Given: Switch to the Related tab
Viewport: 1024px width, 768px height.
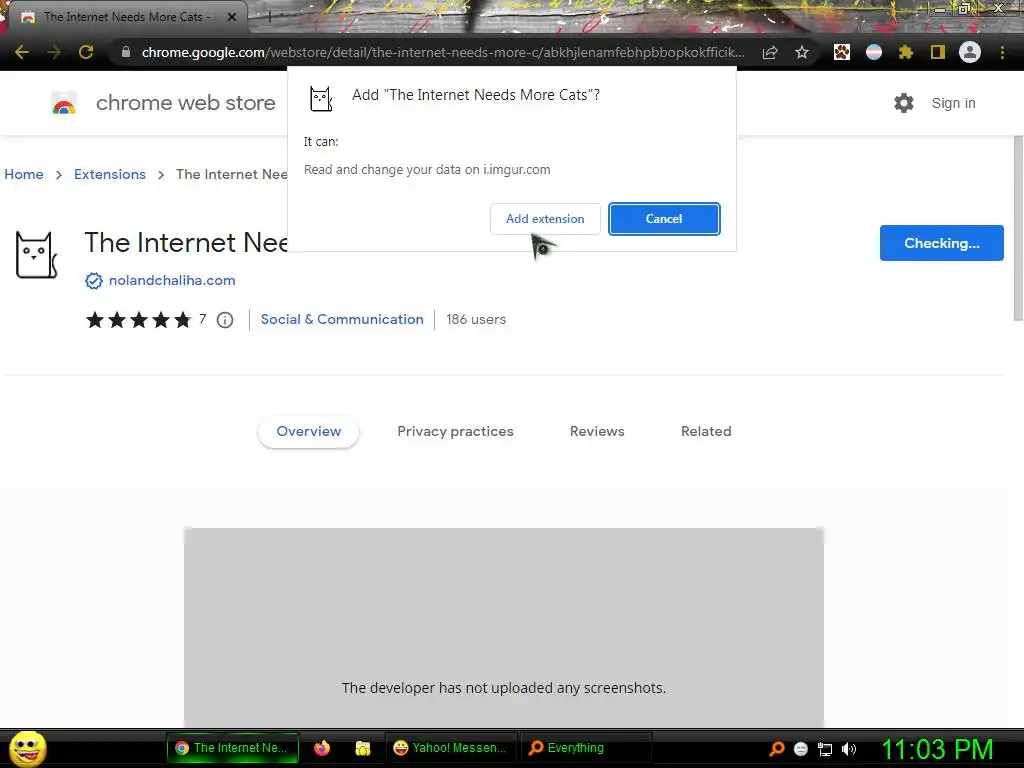Looking at the screenshot, I should [706, 432].
